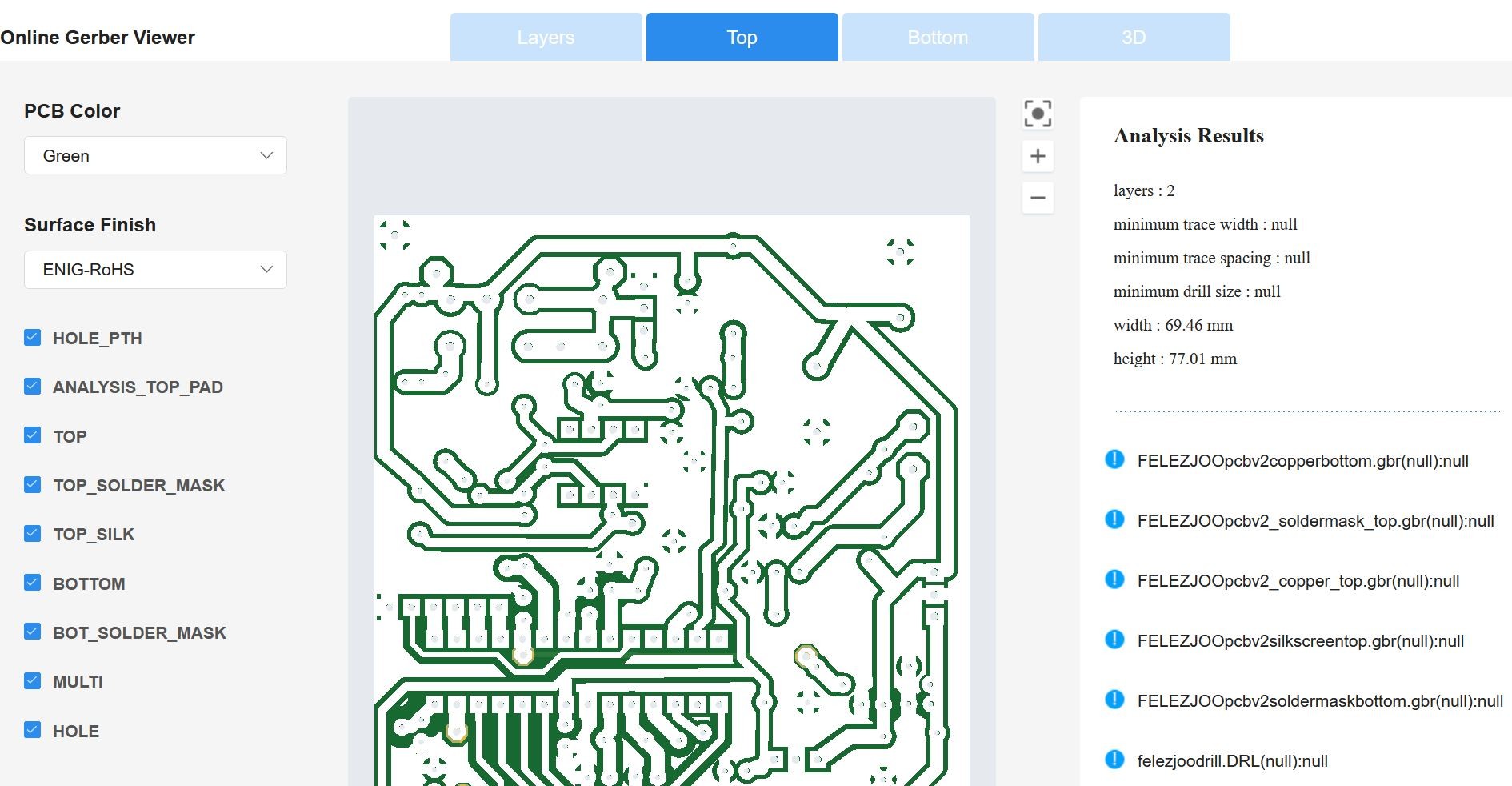Disable the TOP_SILK layer checkbox
This screenshot has width=1512, height=786.
[33, 533]
